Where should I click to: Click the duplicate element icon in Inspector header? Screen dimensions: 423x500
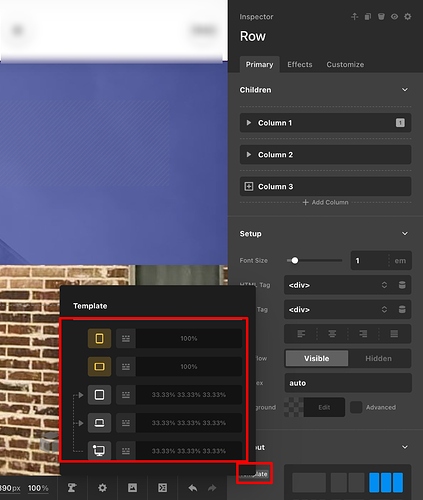(x=368, y=16)
